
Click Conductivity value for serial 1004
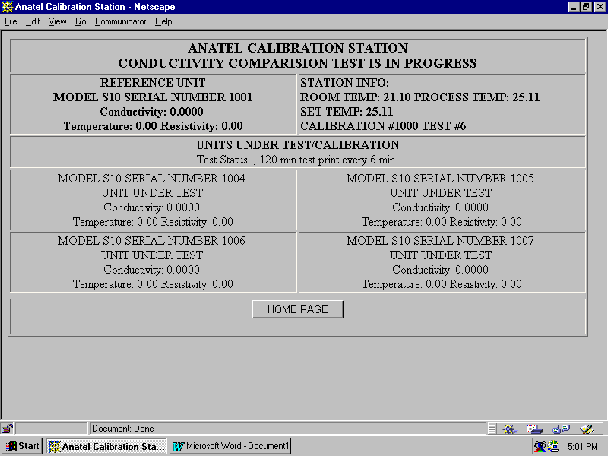click(152, 207)
